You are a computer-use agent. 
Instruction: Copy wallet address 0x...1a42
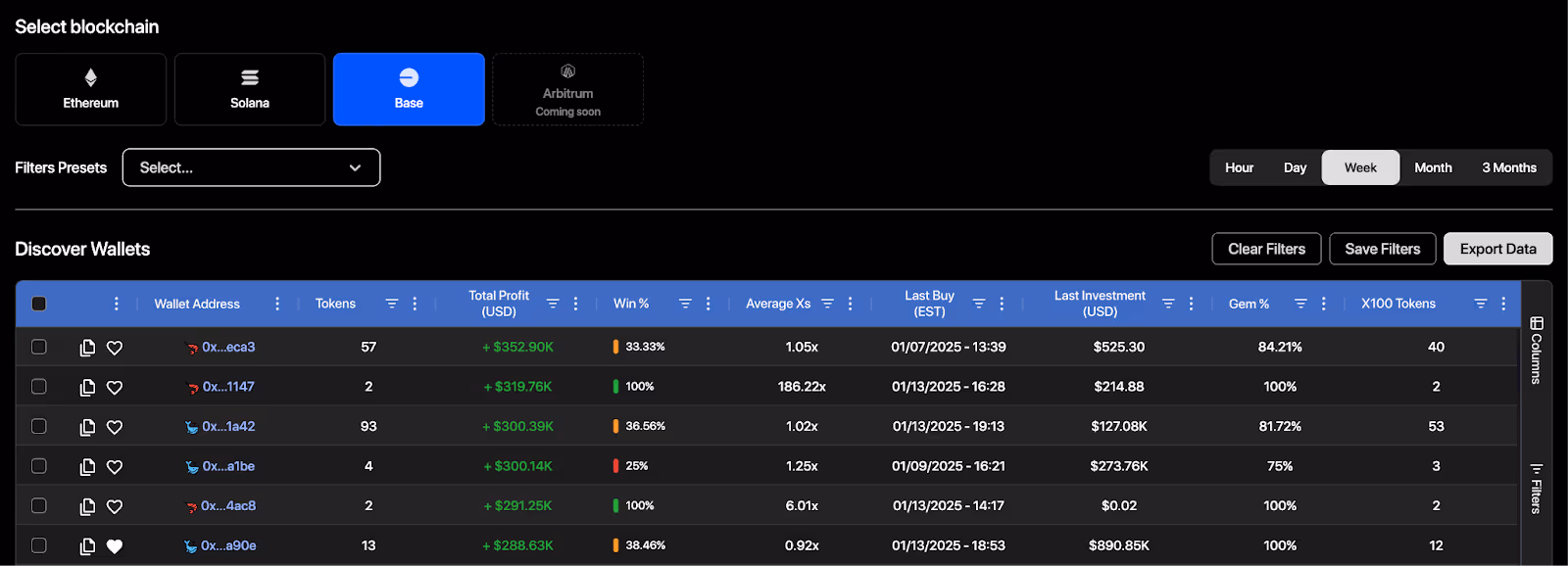point(87,427)
